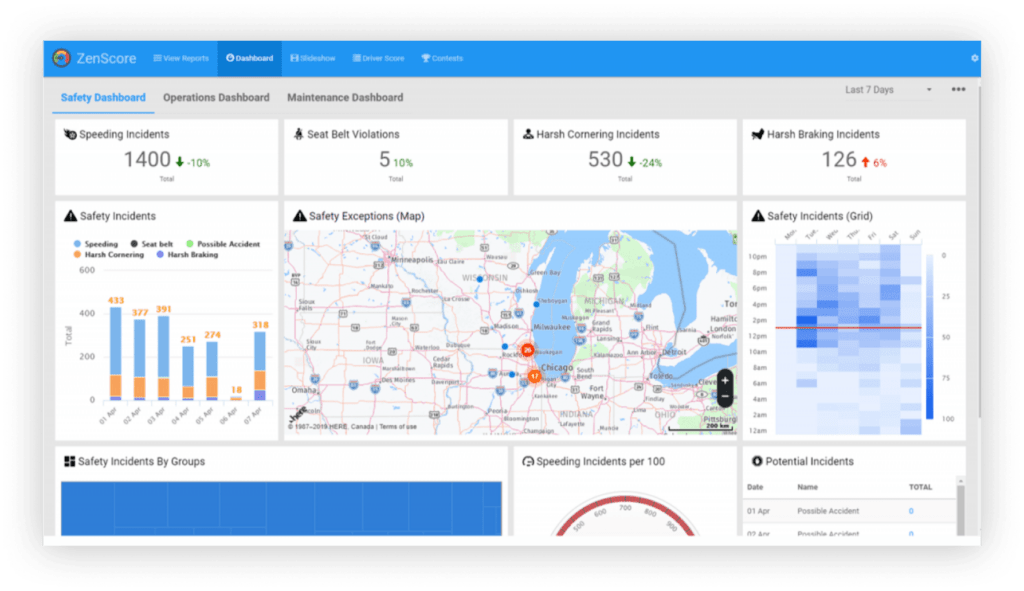Click the Safety Exceptions (Map) warning icon
Viewport: 1024px width, 591px height.
click(x=300, y=216)
